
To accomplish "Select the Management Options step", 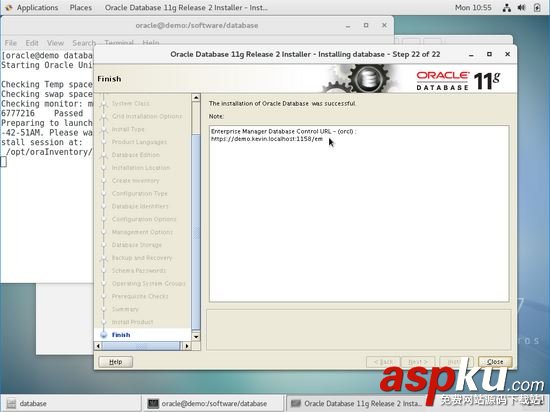I will [x=142, y=232].
